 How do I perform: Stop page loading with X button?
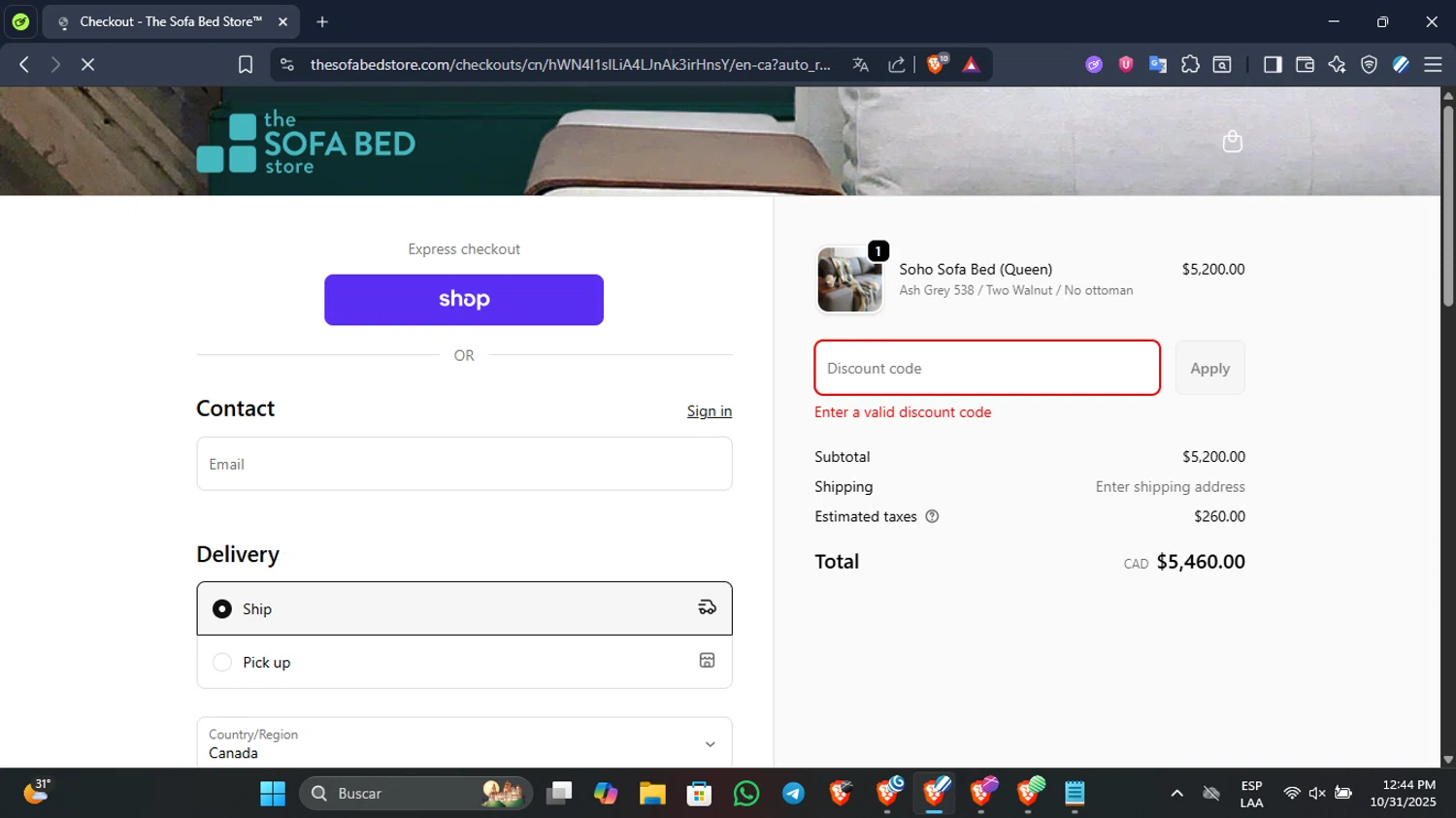click(x=87, y=64)
